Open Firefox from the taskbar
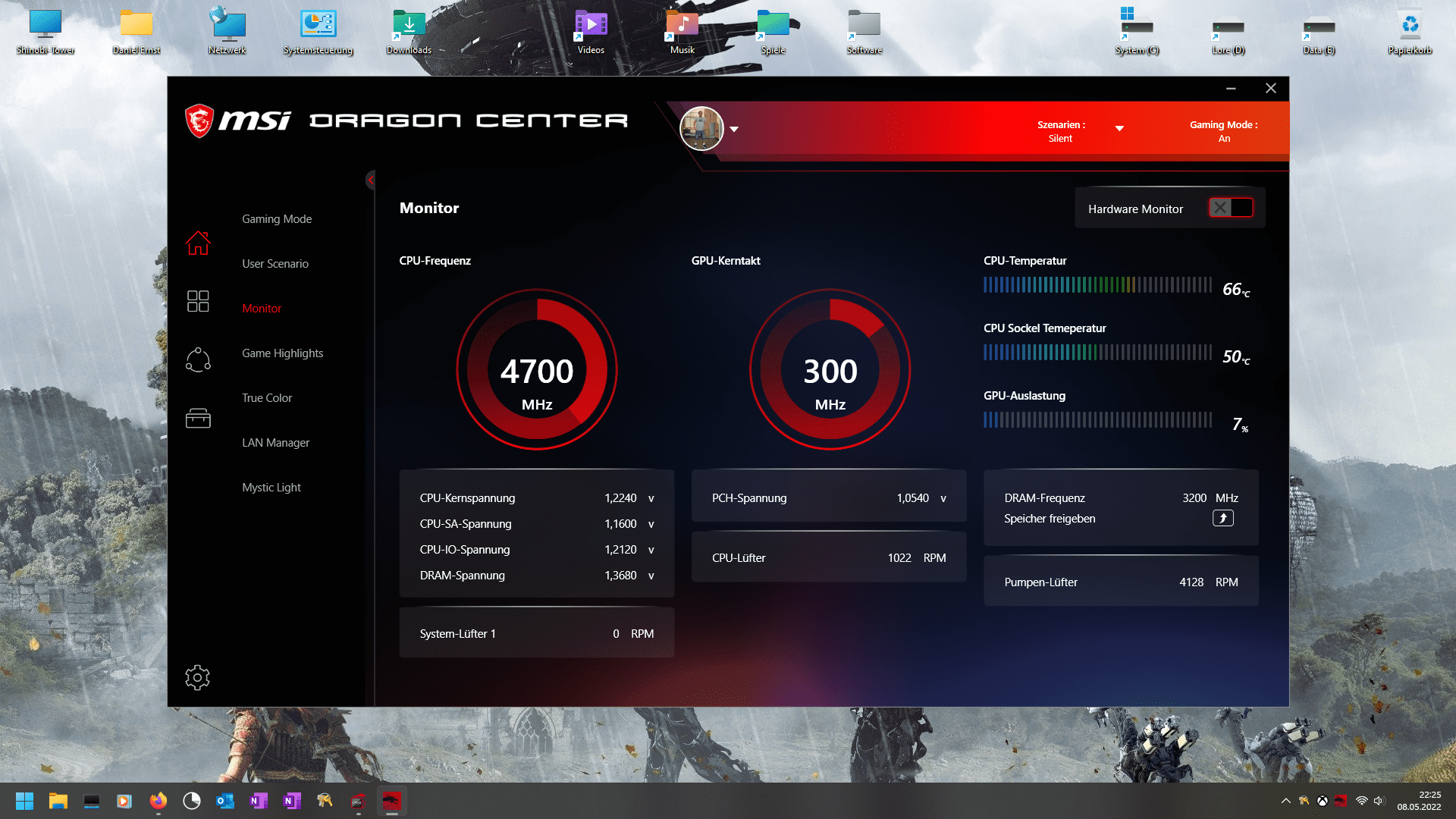The height and width of the screenshot is (819, 1456). tap(158, 801)
